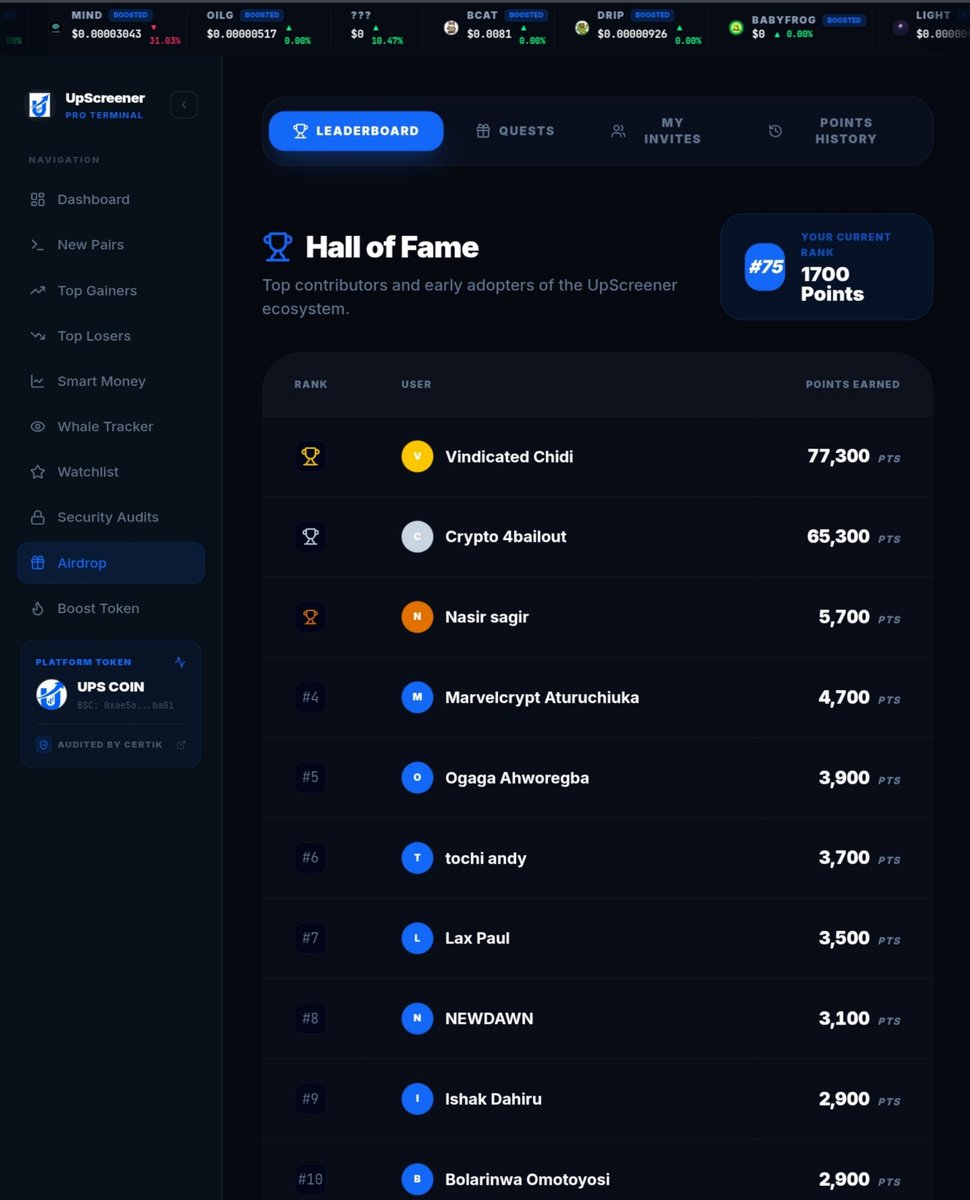Click the Top Gainers trending-up icon
Image resolution: width=970 pixels, height=1200 pixels.
[x=38, y=291]
